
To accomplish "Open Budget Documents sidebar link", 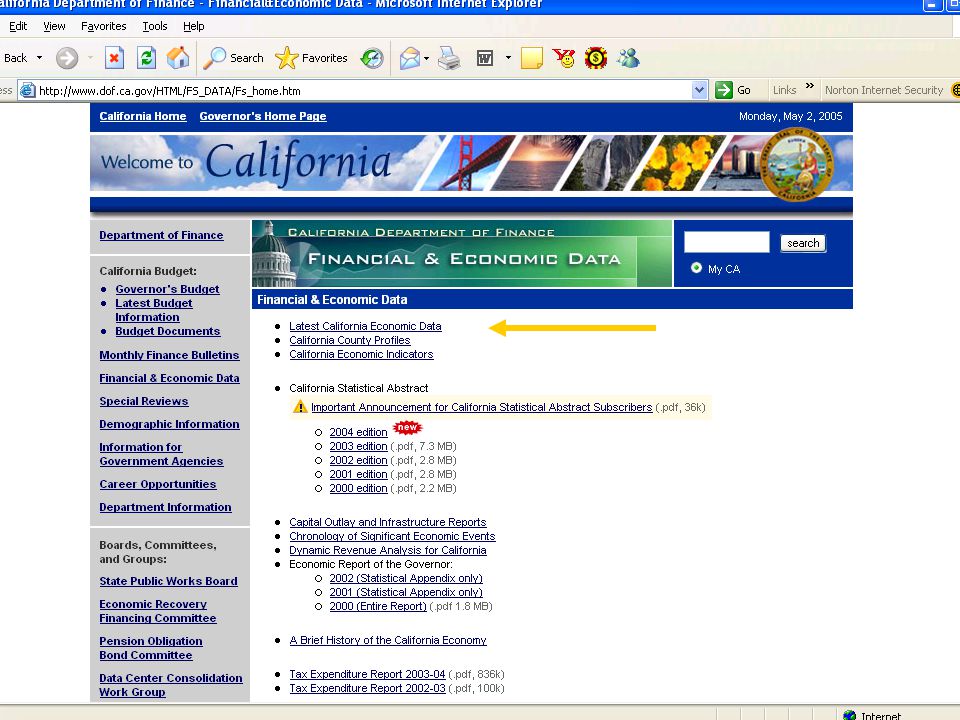I will [x=168, y=331].
